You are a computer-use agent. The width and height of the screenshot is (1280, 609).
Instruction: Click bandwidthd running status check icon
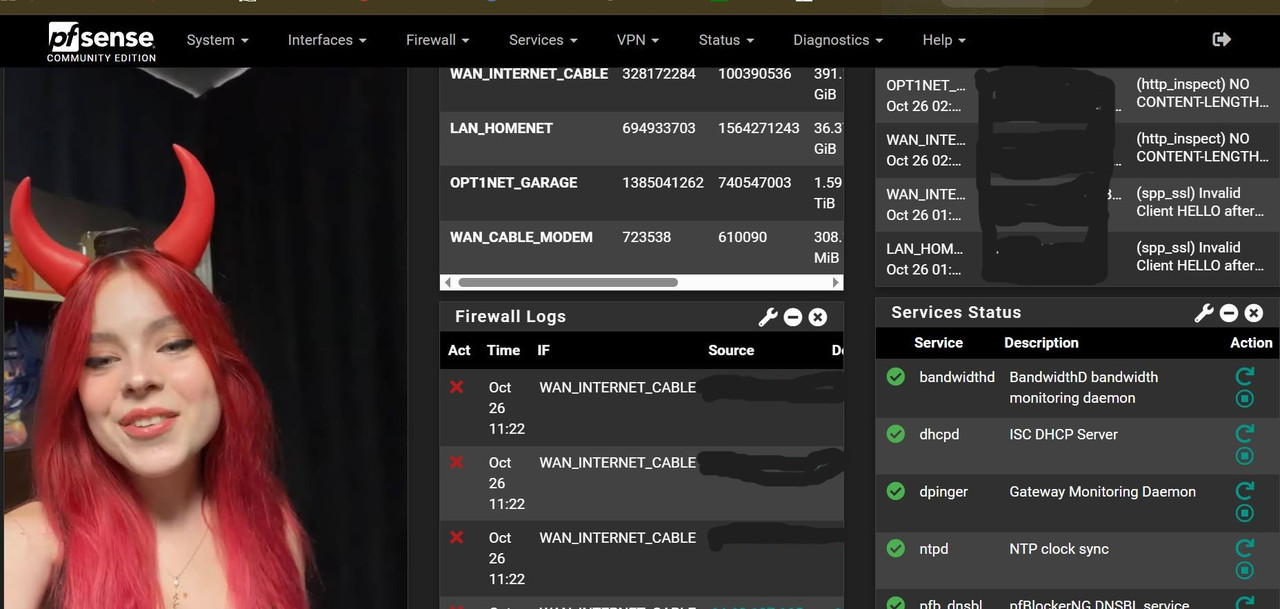(896, 377)
